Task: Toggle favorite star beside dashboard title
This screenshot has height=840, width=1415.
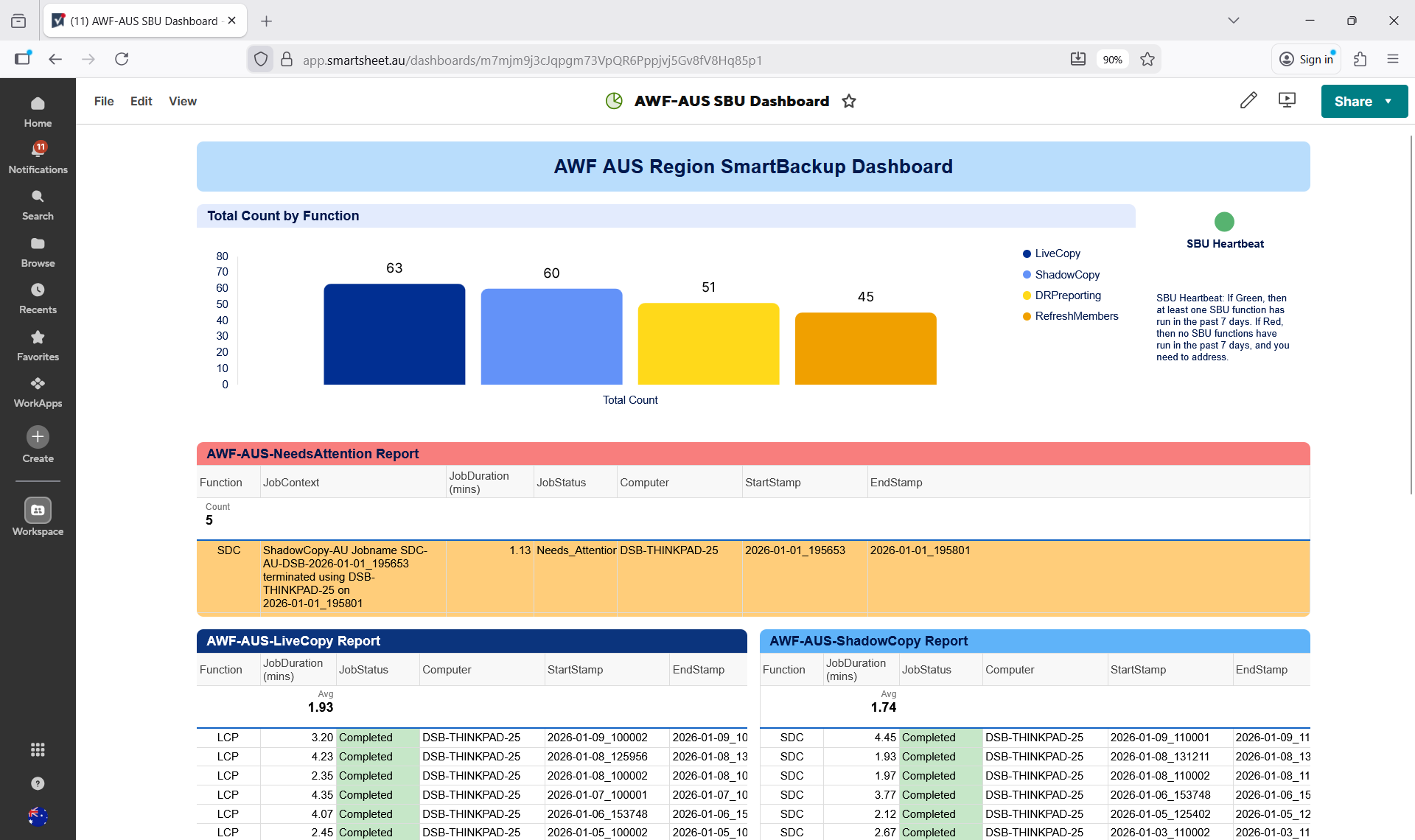Action: pos(849,101)
